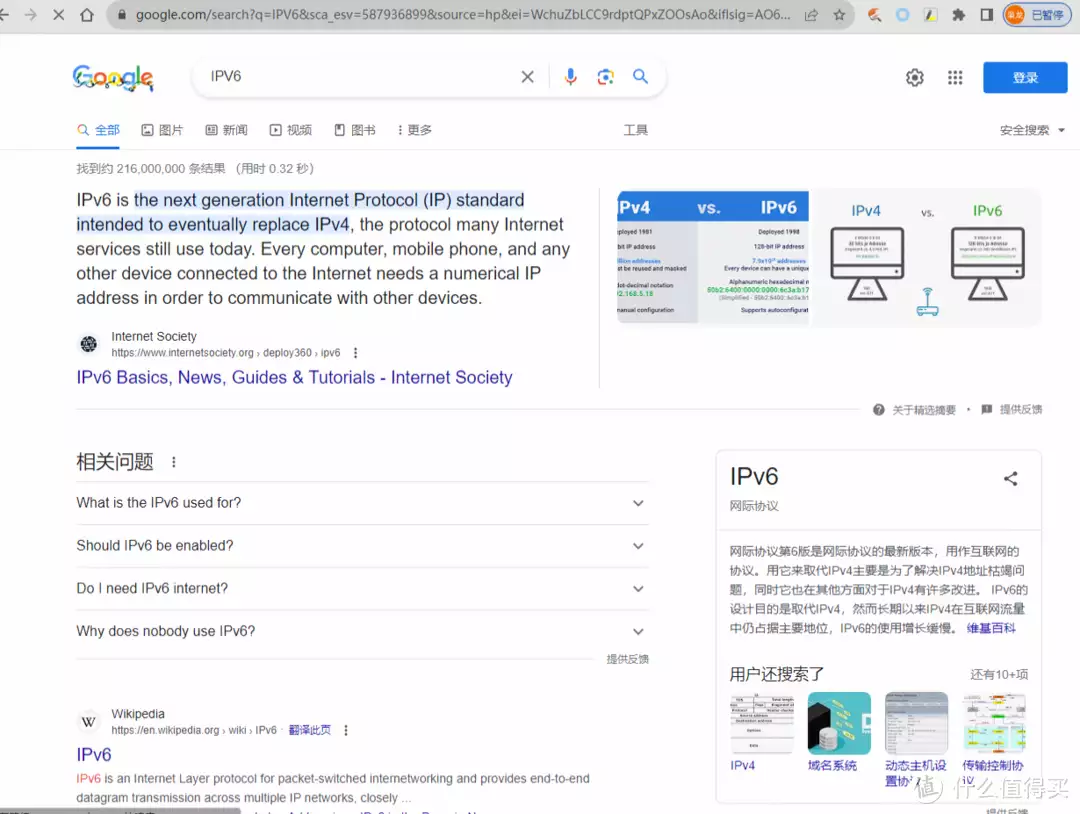The width and height of the screenshot is (1080, 814).
Task: Go to browser home page
Action: (x=87, y=14)
